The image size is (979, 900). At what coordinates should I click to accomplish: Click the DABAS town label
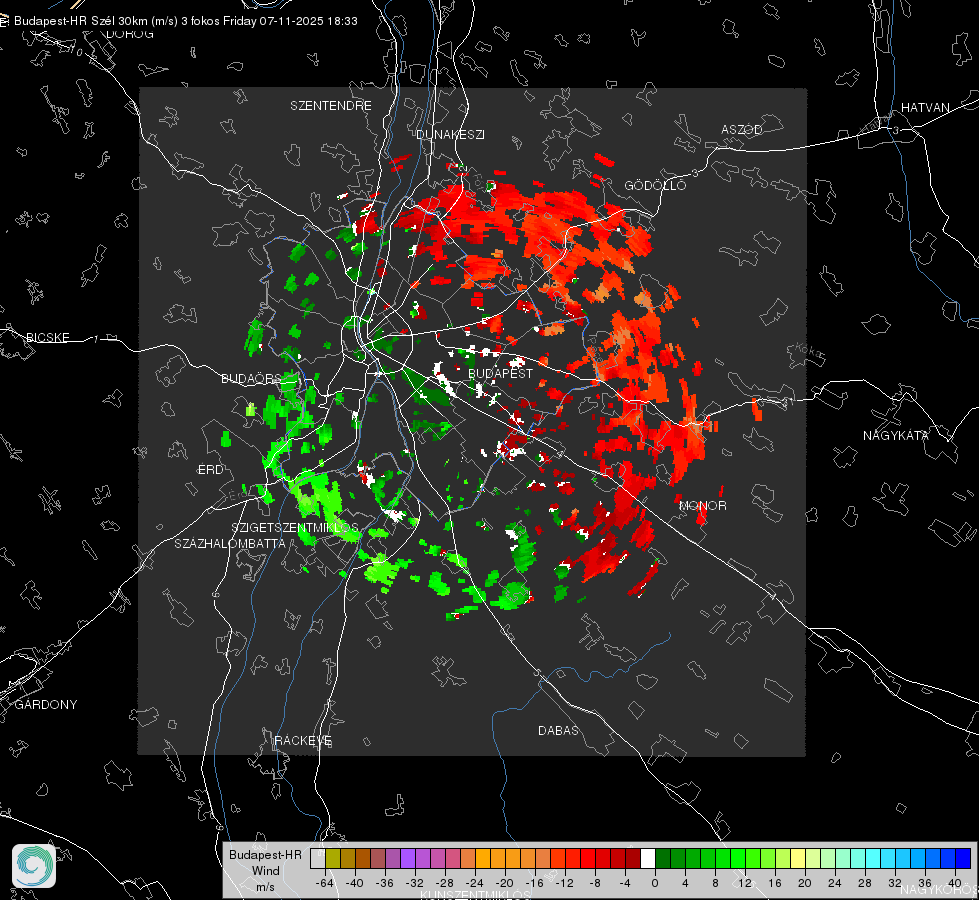[558, 731]
